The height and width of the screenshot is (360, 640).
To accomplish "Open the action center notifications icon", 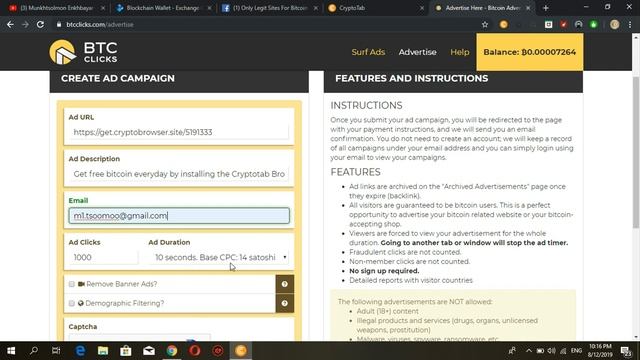I will [626, 351].
